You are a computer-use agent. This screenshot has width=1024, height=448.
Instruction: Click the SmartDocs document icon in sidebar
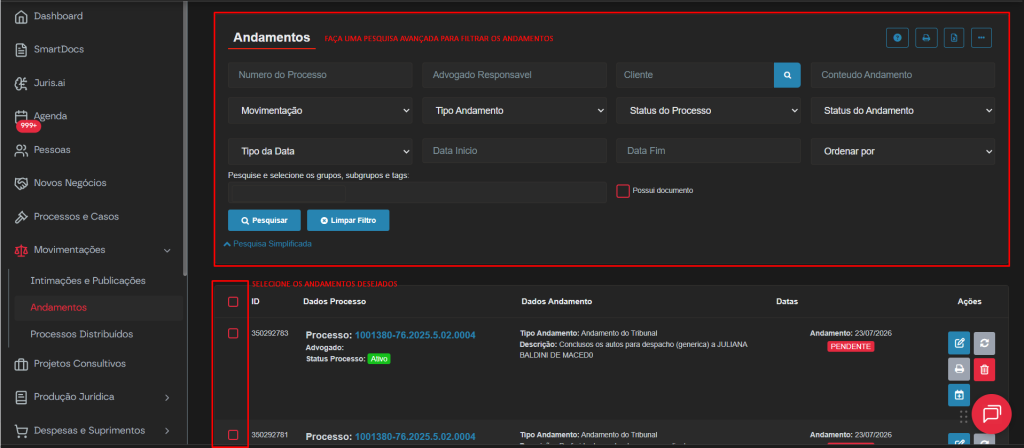(x=21, y=50)
